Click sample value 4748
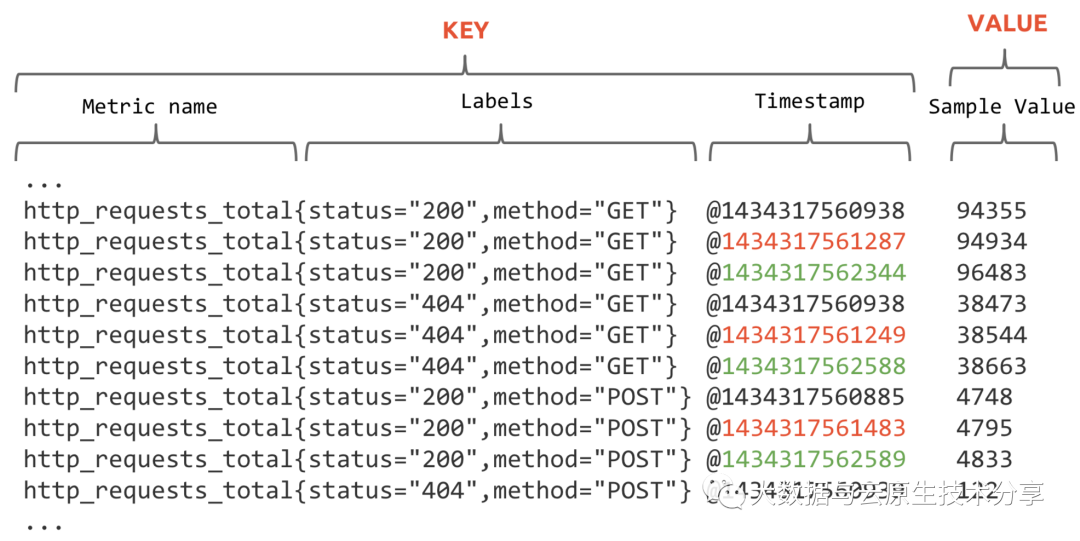The height and width of the screenshot is (541, 1080). coord(984,397)
